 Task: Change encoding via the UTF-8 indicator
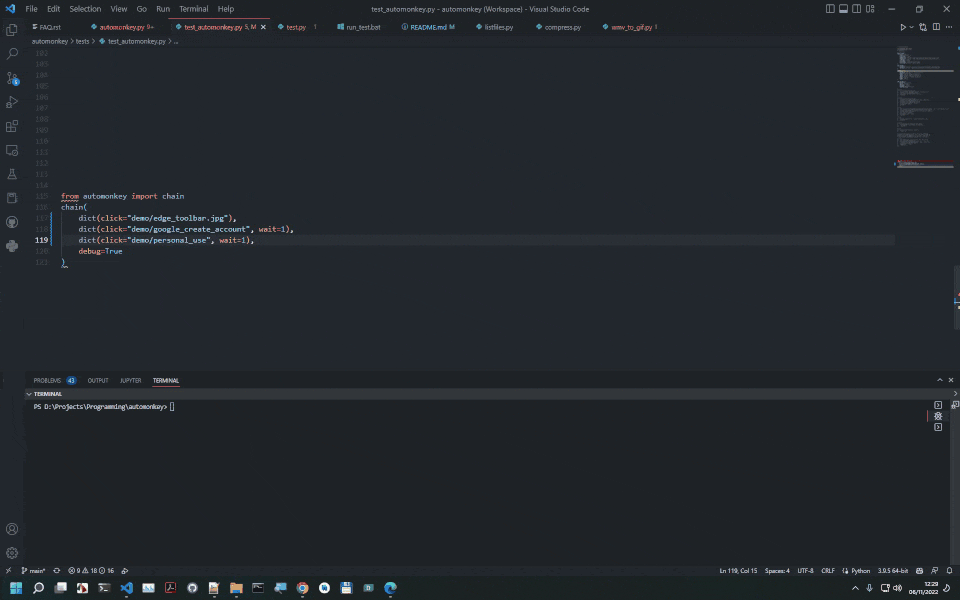(x=808, y=570)
